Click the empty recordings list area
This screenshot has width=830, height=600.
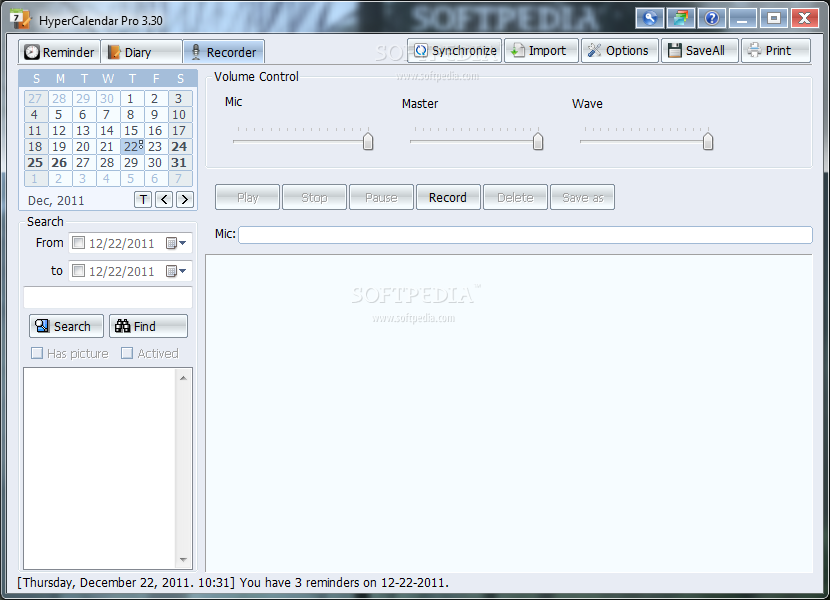point(509,414)
